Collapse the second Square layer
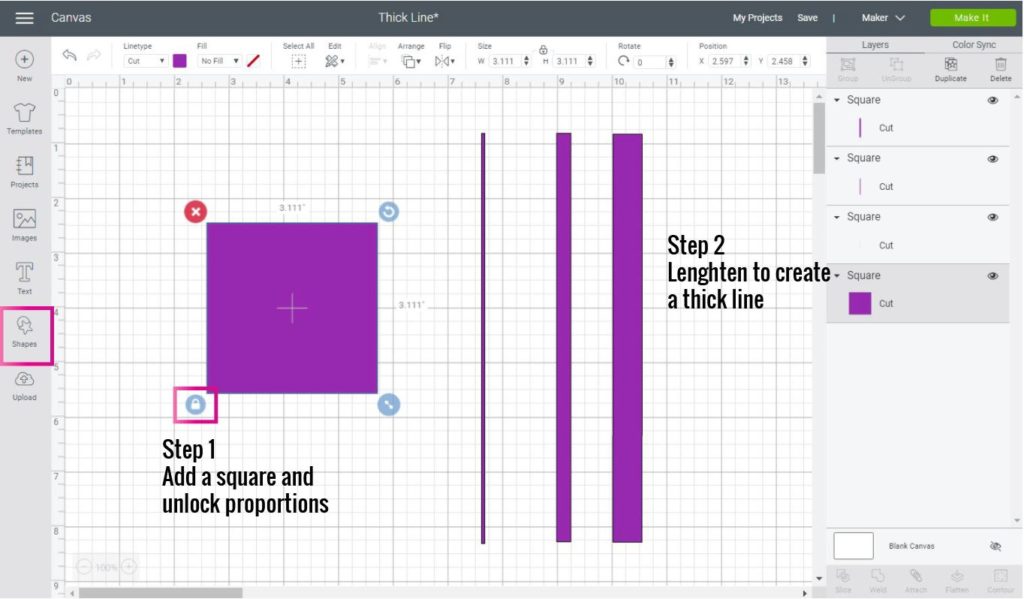Viewport: 1024px width, 599px height. (837, 159)
